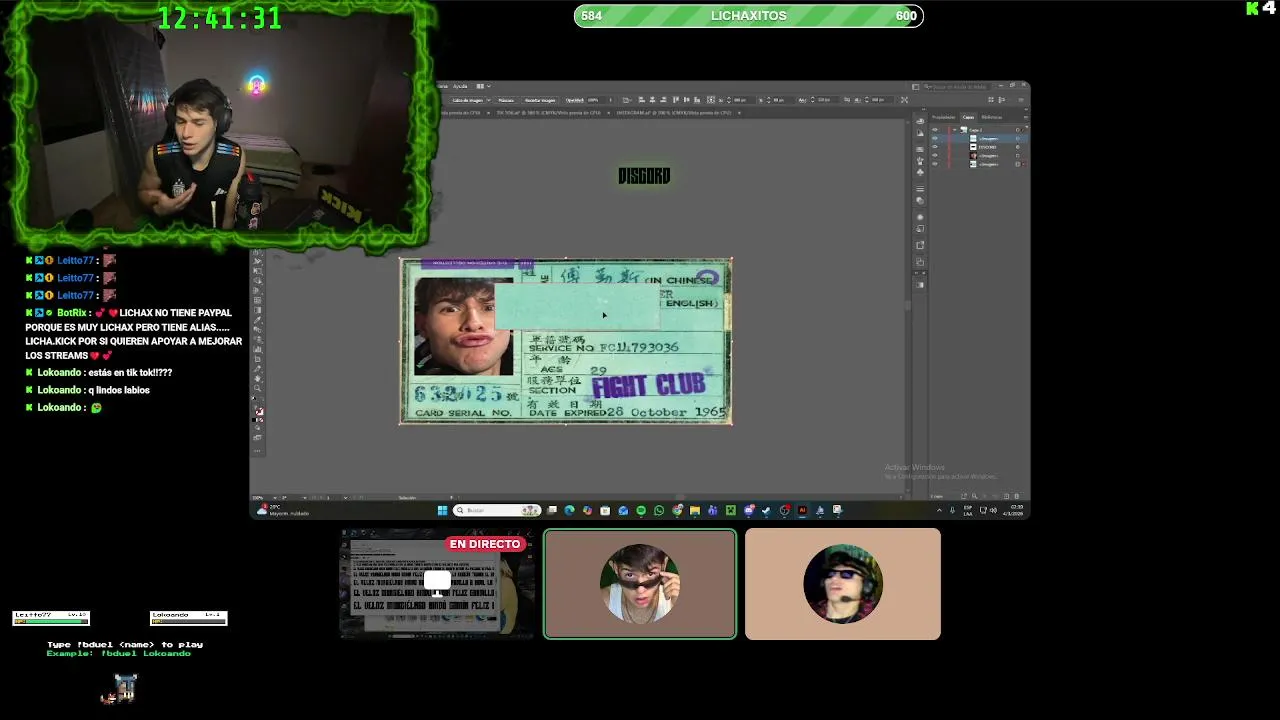The image size is (1280, 720).
Task: Select the ID card image on canvas
Action: tap(566, 341)
